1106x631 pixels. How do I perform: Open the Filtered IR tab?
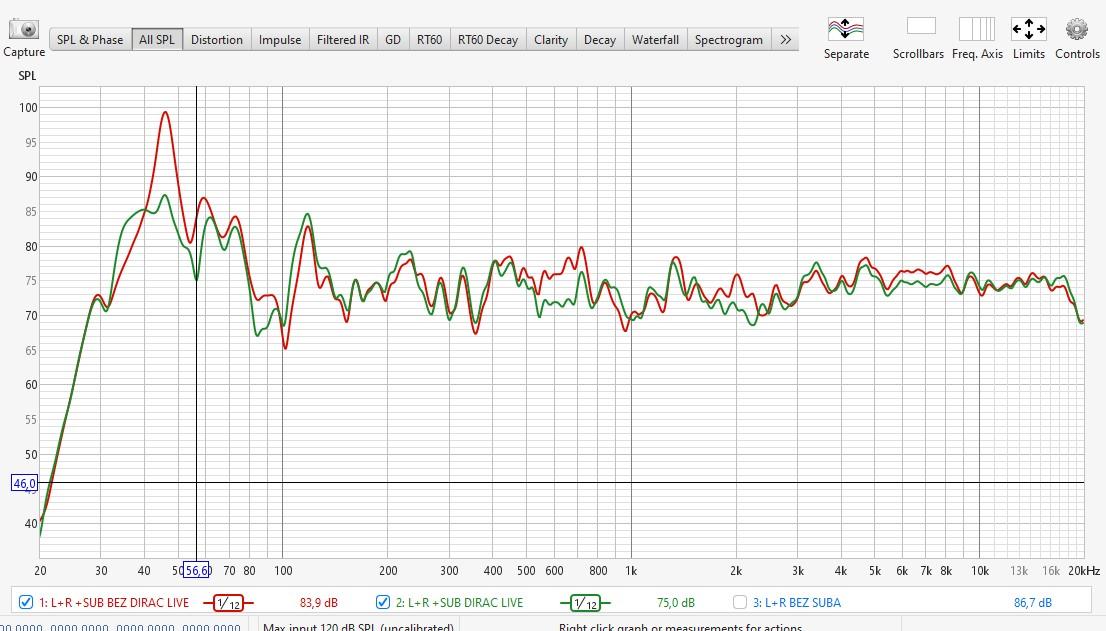click(343, 40)
